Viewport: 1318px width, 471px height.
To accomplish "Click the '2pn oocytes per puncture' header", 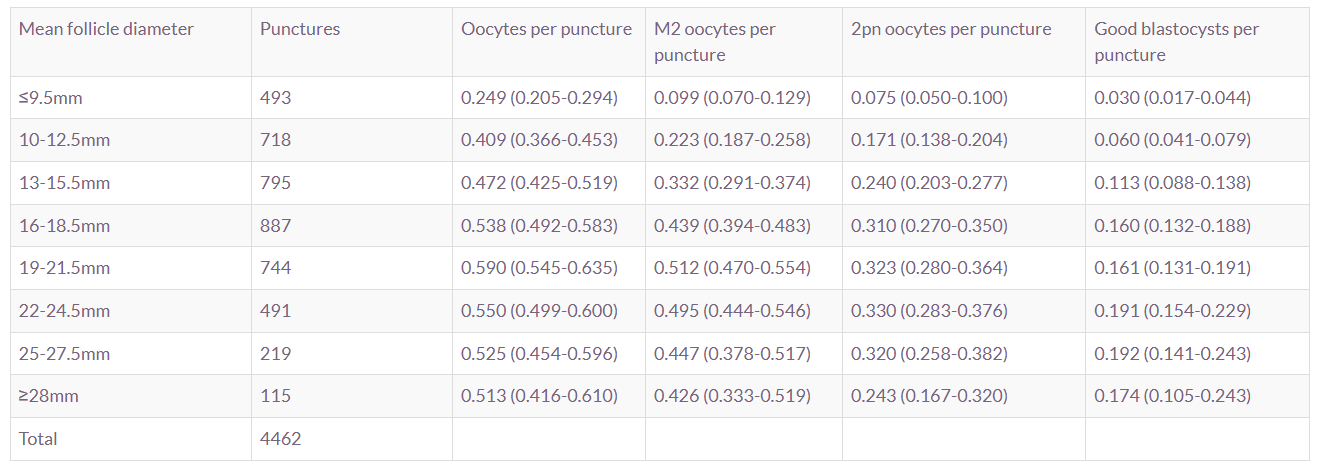I will (951, 29).
